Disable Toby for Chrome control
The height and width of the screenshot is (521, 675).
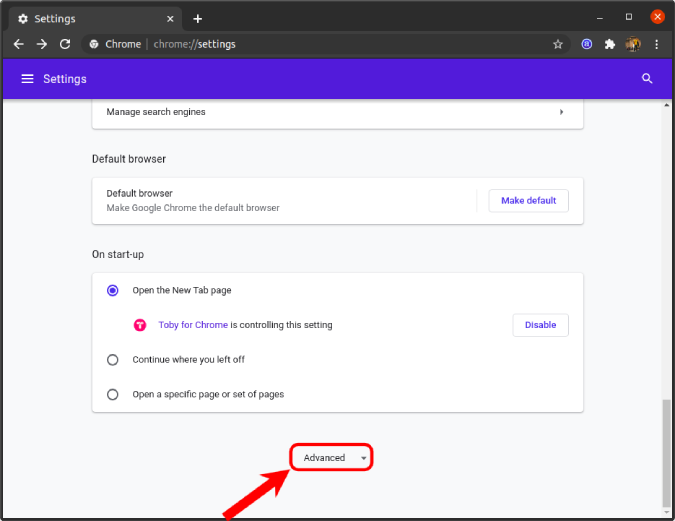(x=540, y=325)
